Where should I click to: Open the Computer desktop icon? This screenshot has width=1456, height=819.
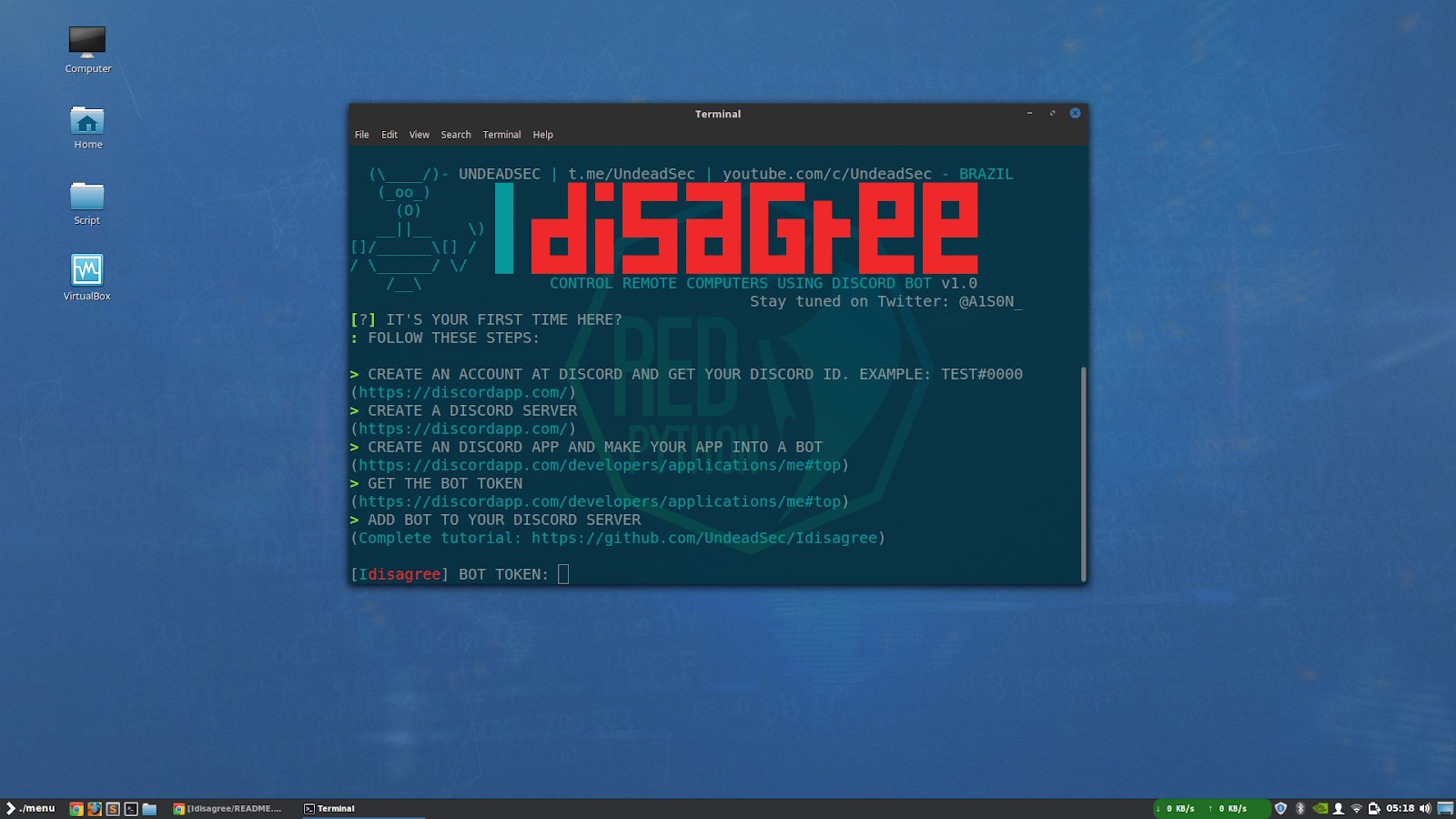[x=87, y=49]
